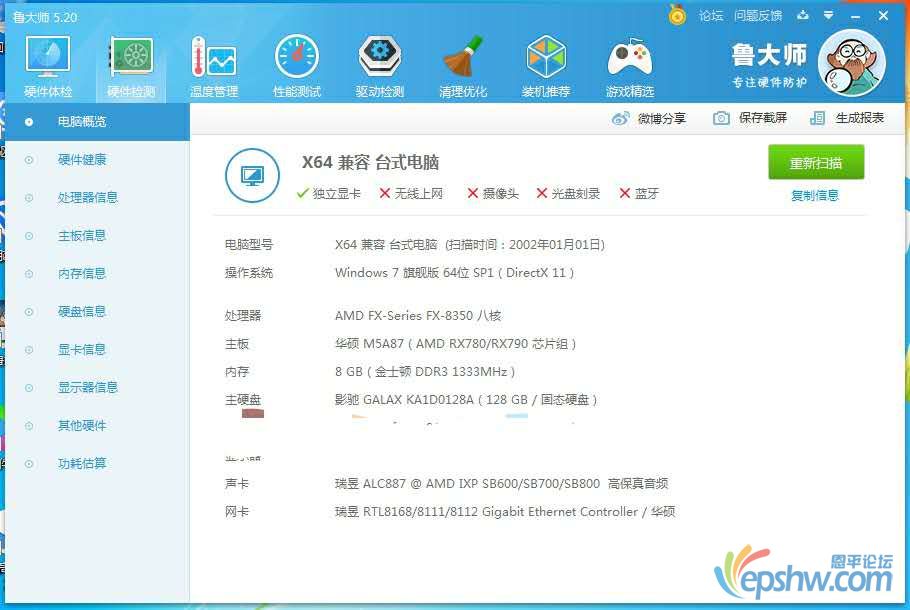Click the 声卡 label
Image resolution: width=910 pixels, height=610 pixels.
[237, 483]
